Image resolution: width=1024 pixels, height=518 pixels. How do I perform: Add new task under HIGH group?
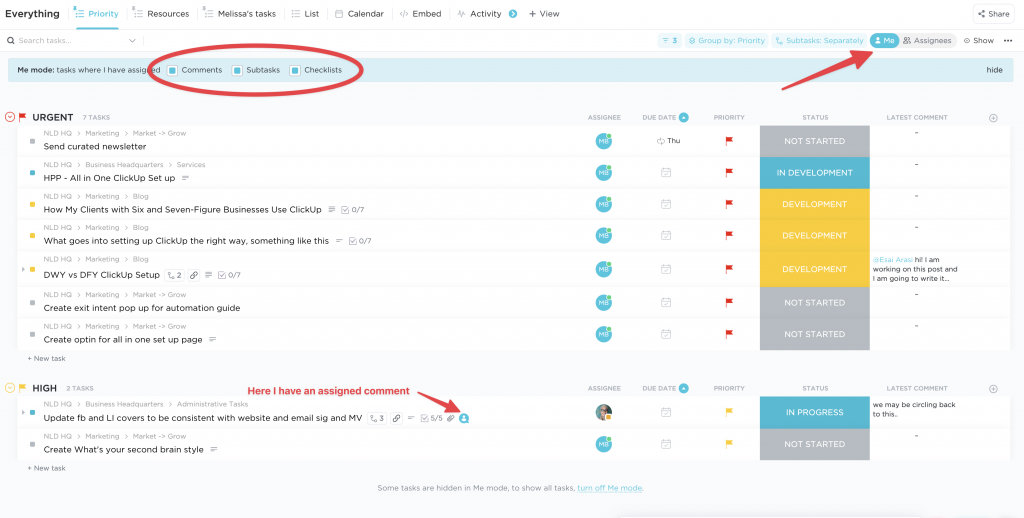(x=46, y=468)
